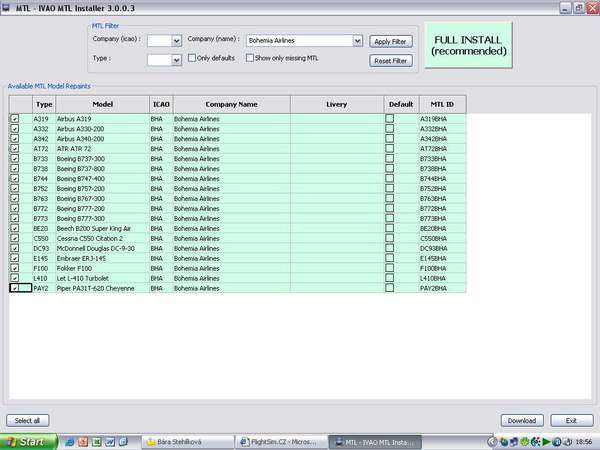Switch to FlightSim.CZ browser taskbar item
600x450 pixels.
[278, 441]
